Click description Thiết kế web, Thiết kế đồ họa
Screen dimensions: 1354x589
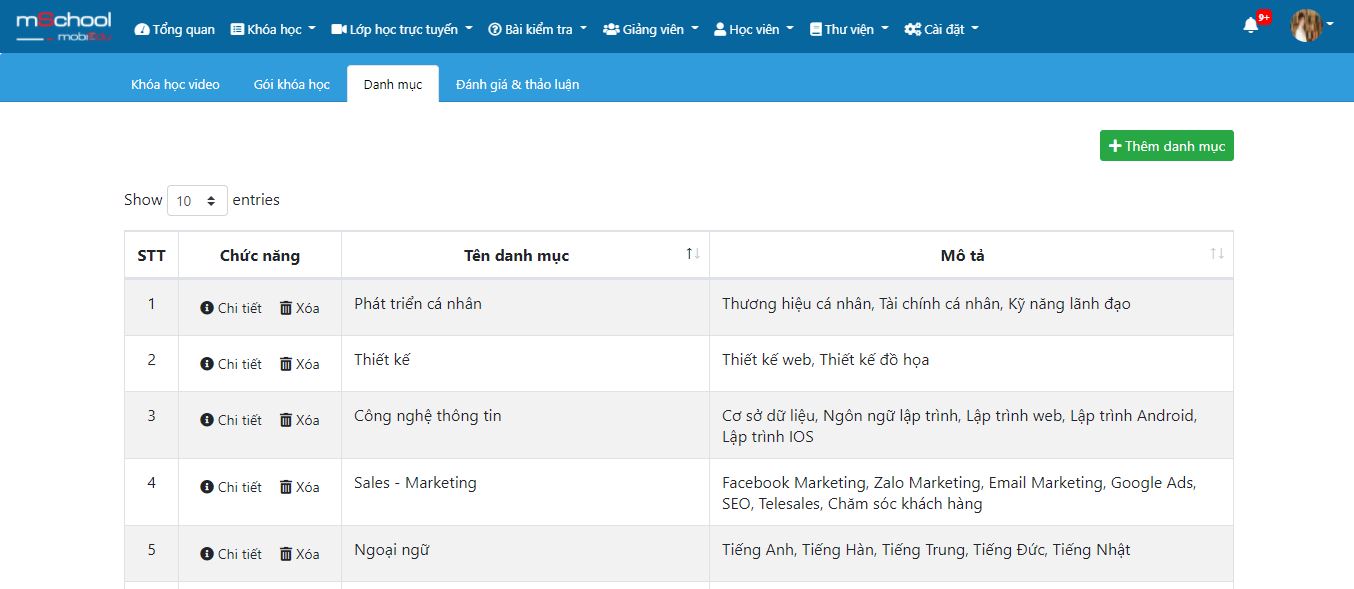click(825, 359)
